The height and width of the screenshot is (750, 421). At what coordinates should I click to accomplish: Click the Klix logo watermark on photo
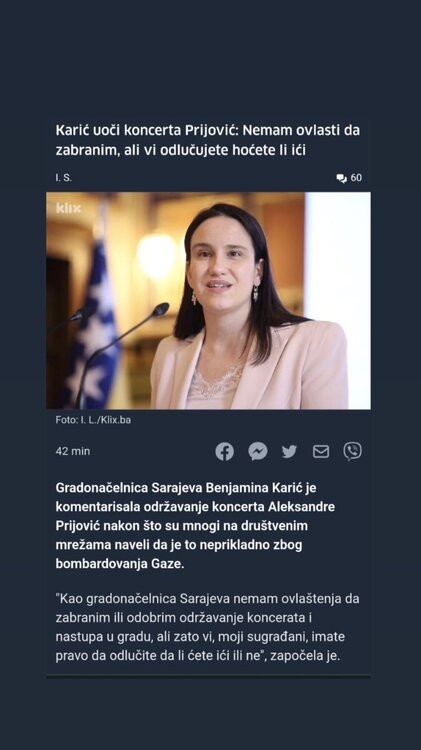(68, 208)
